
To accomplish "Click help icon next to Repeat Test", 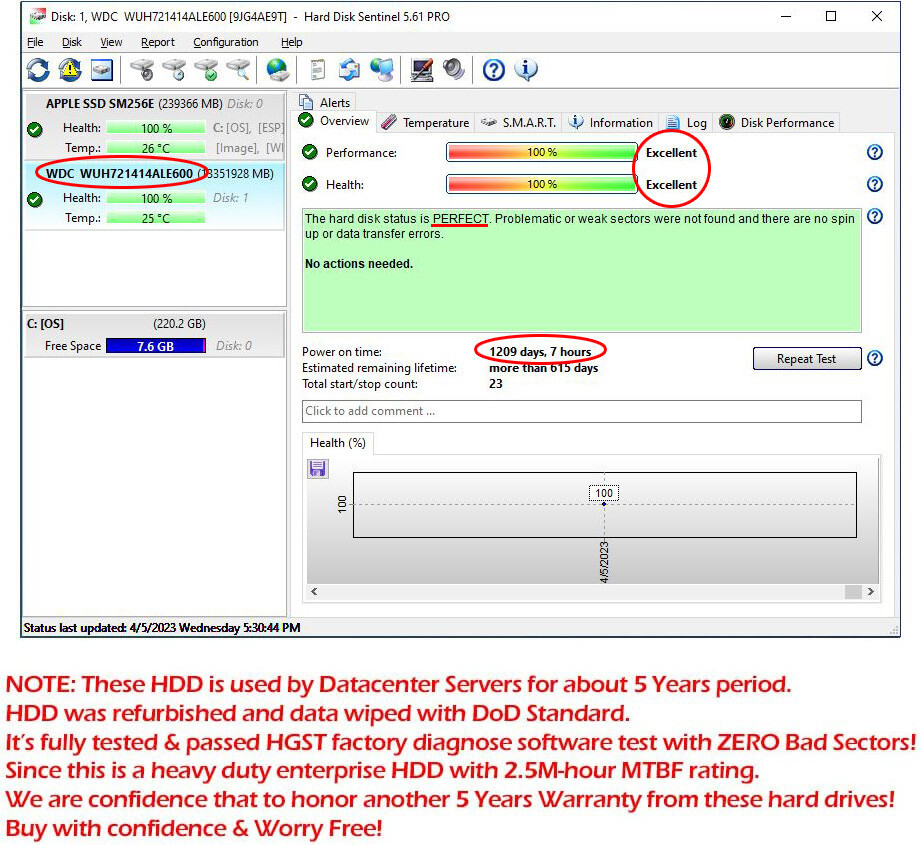I will pyautogui.click(x=874, y=358).
